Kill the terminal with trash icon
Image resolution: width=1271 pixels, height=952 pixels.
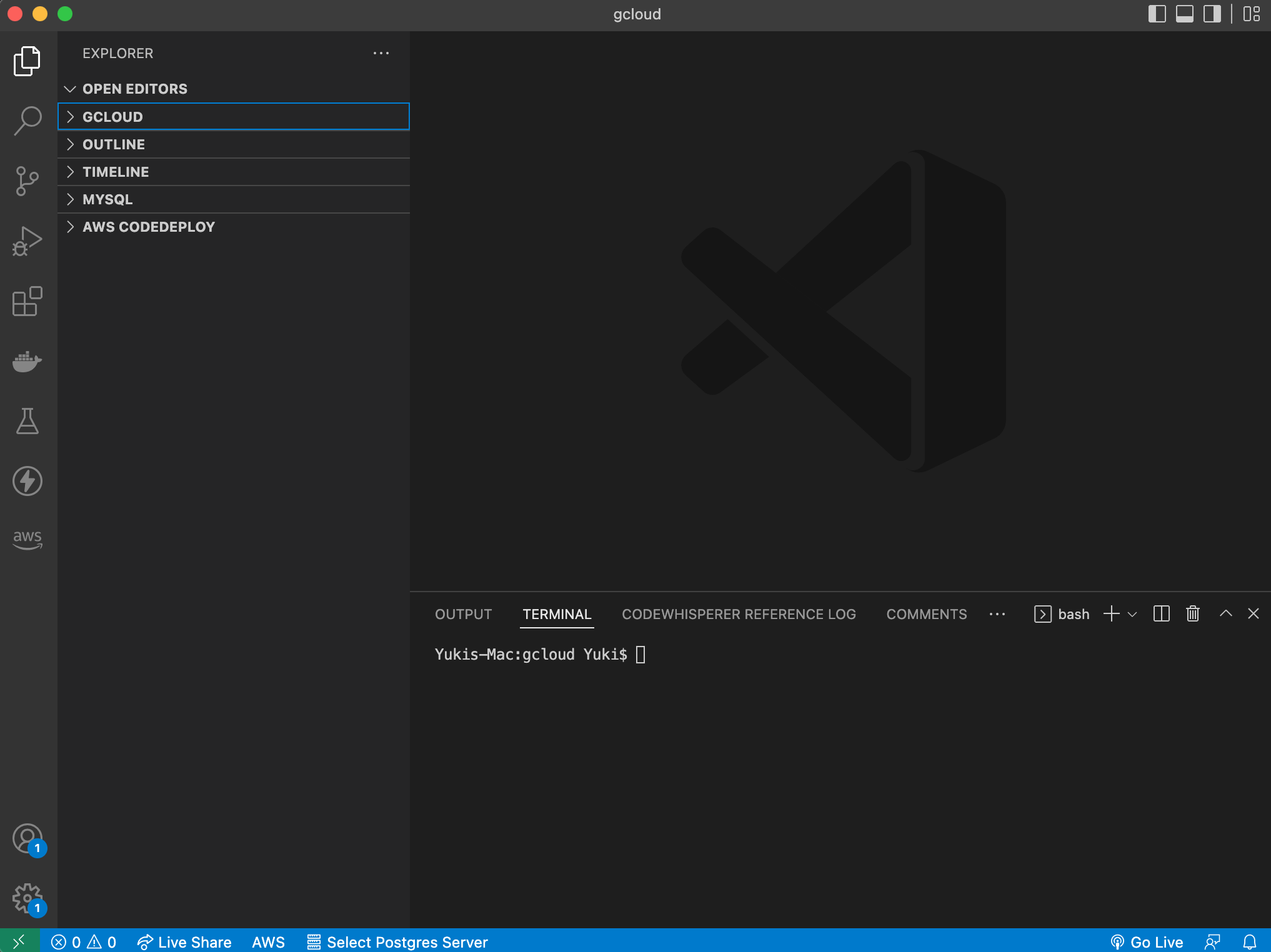click(x=1192, y=614)
